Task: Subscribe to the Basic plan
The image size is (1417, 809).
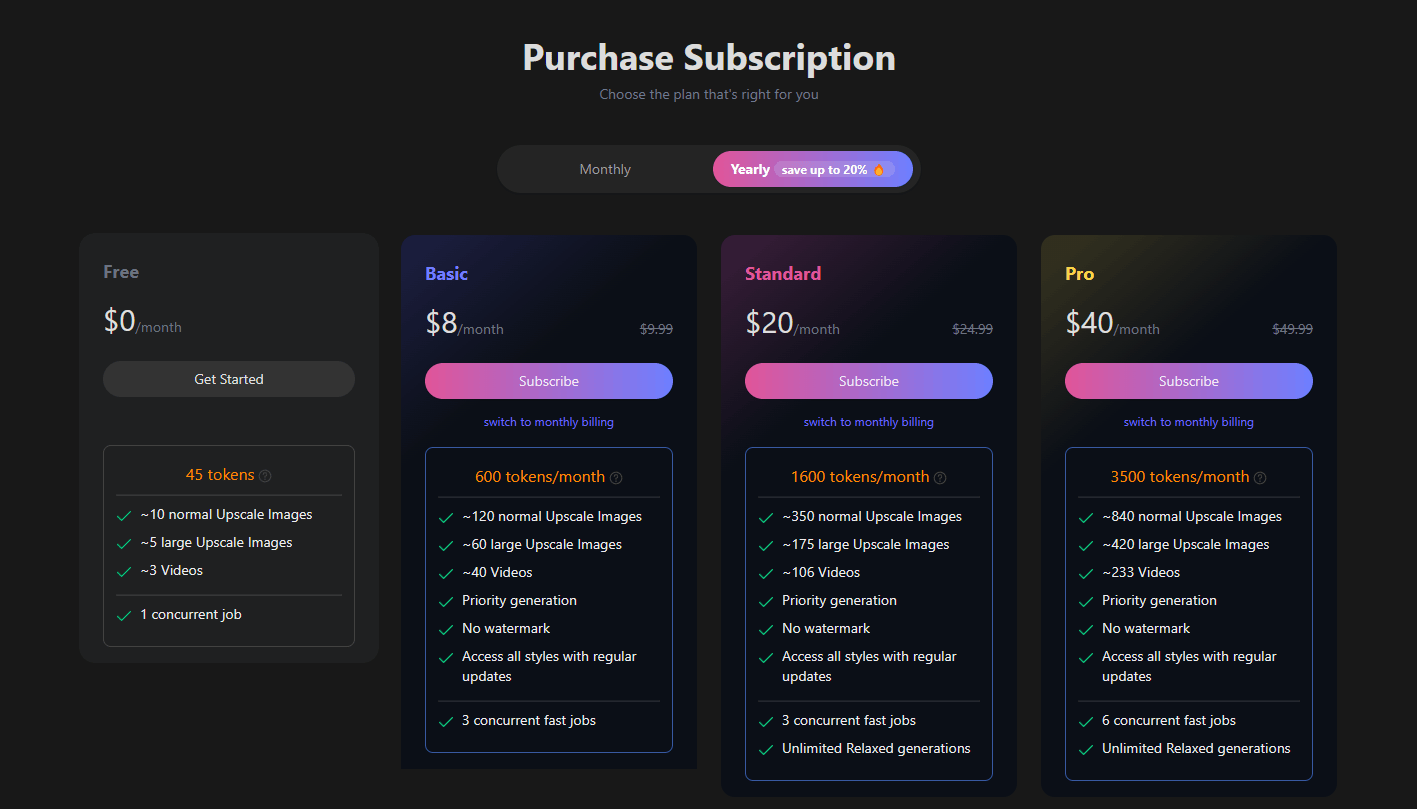Action: tap(549, 381)
